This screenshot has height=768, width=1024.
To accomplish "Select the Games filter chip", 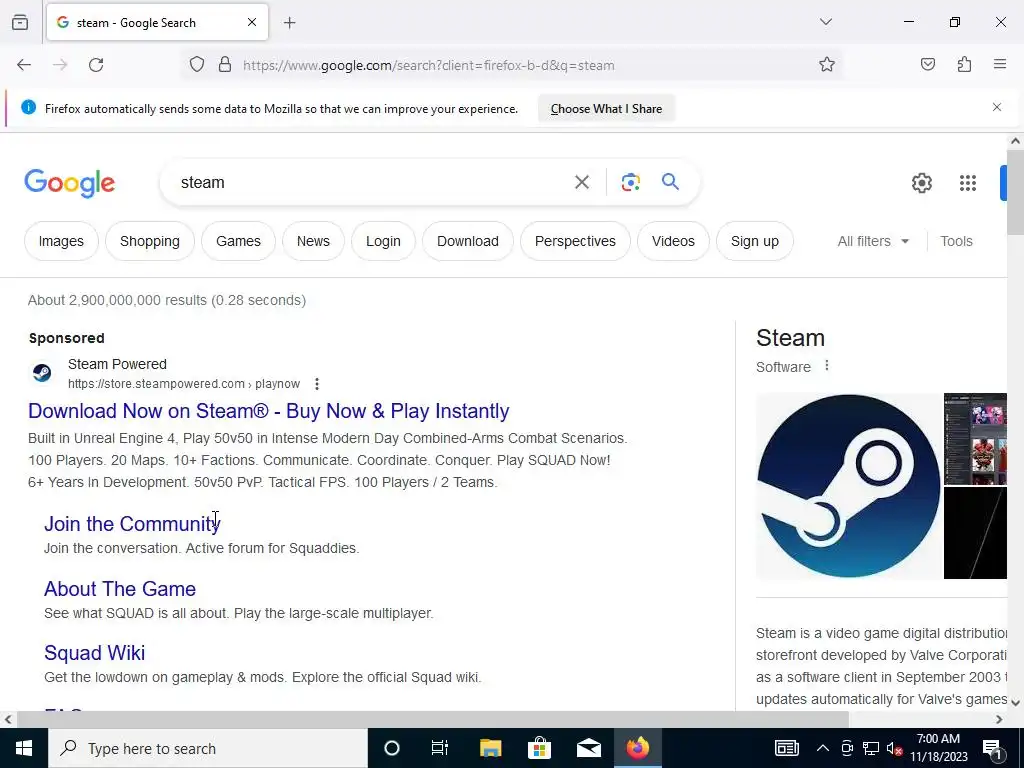I will pos(238,241).
